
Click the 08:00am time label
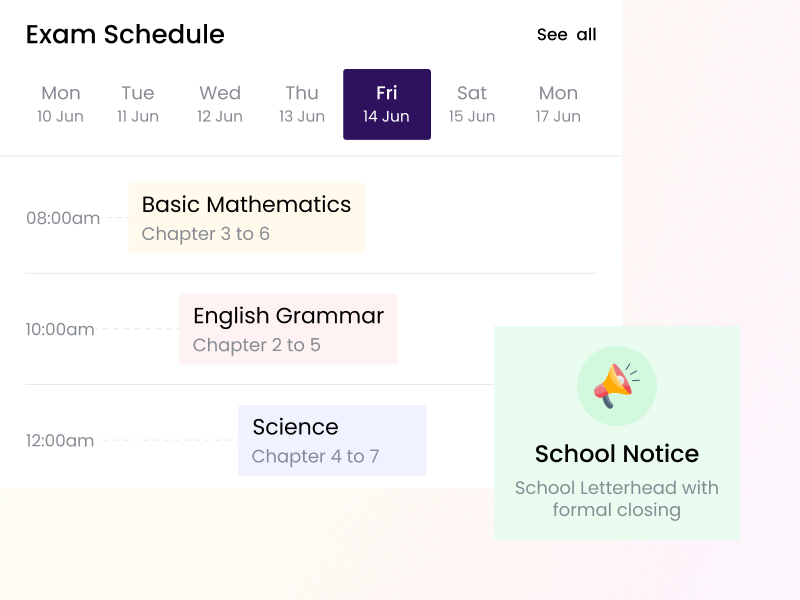(x=63, y=218)
